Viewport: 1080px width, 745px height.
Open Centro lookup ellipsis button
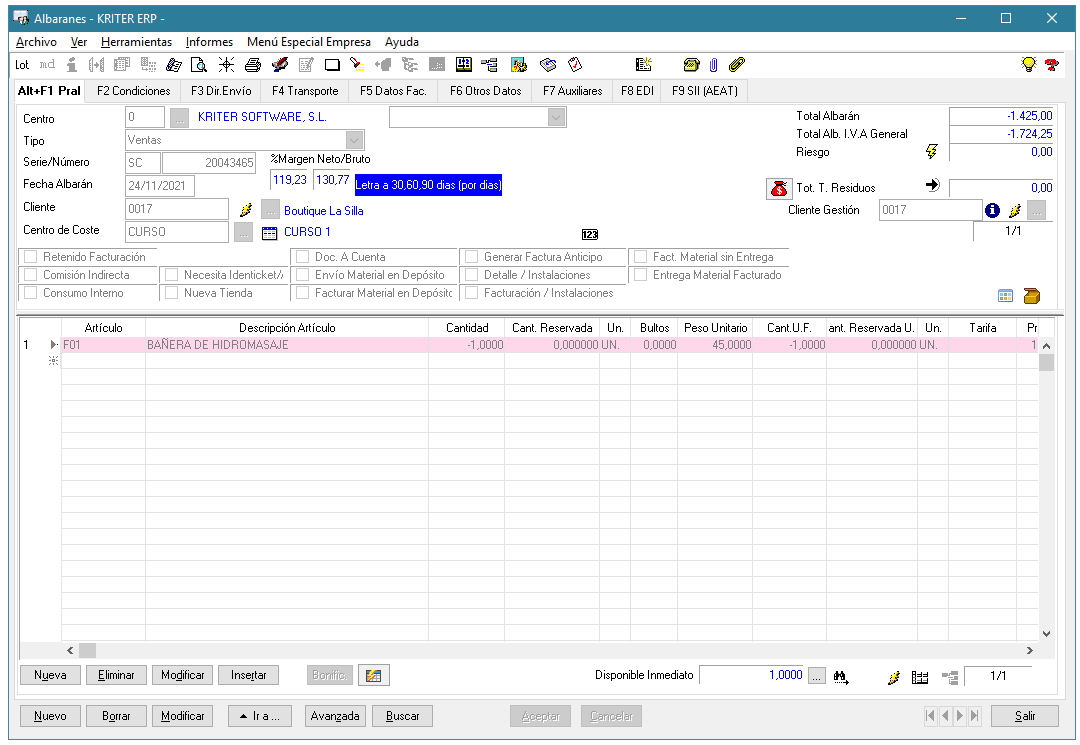pyautogui.click(x=179, y=118)
